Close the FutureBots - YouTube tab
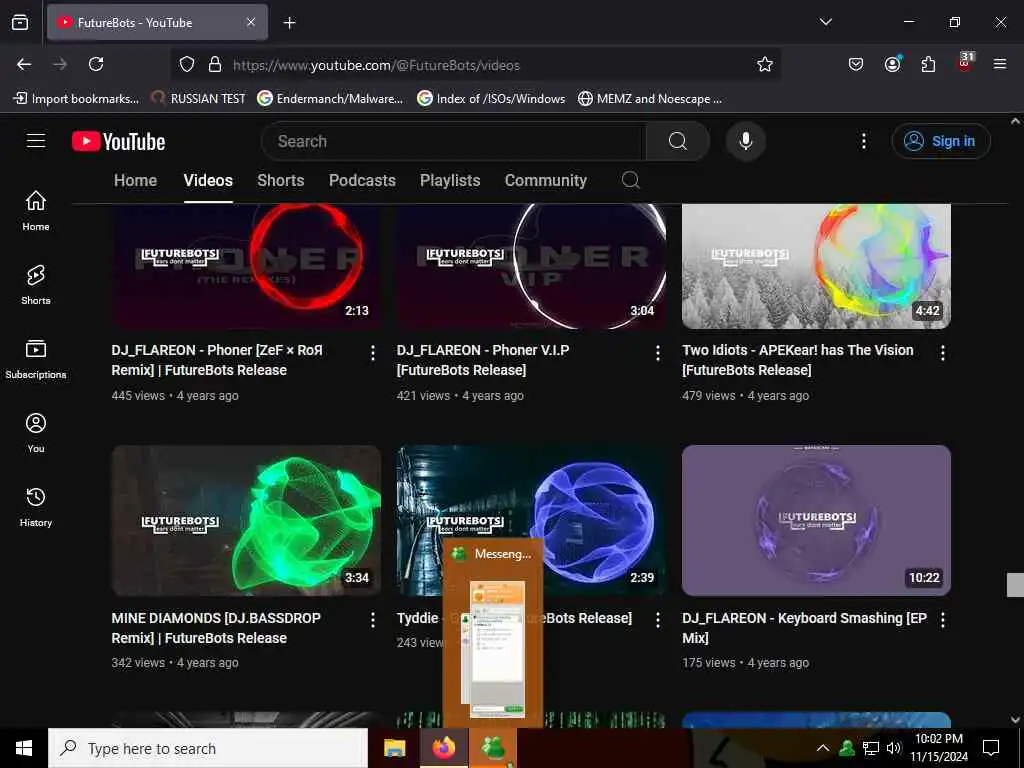The height and width of the screenshot is (768, 1024). [251, 22]
